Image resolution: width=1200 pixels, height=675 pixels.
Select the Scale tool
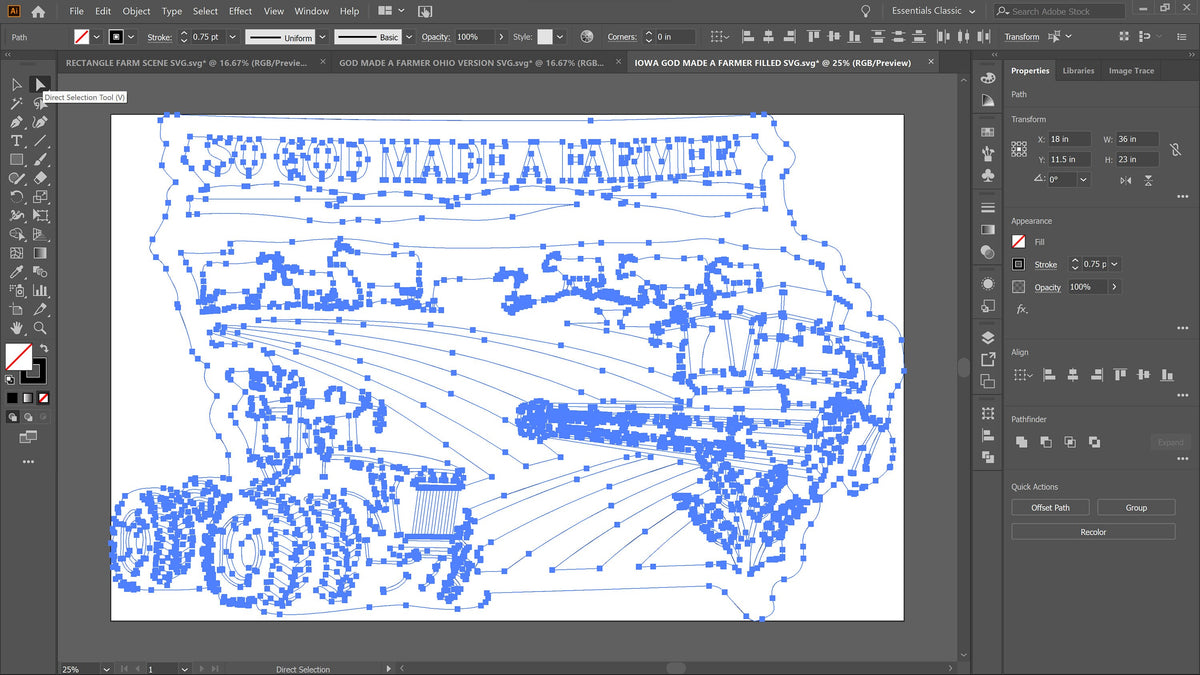pyautogui.click(x=40, y=197)
